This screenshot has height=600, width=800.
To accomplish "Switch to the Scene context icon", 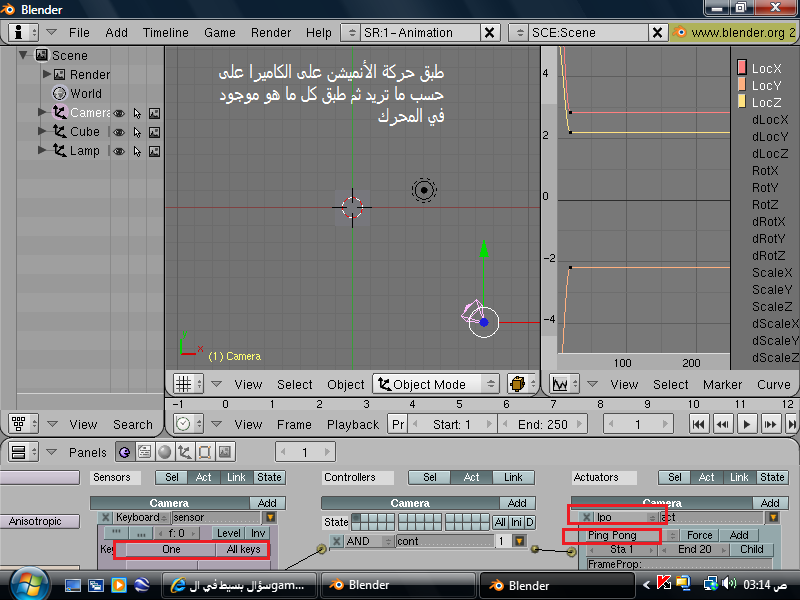I will tap(224, 452).
